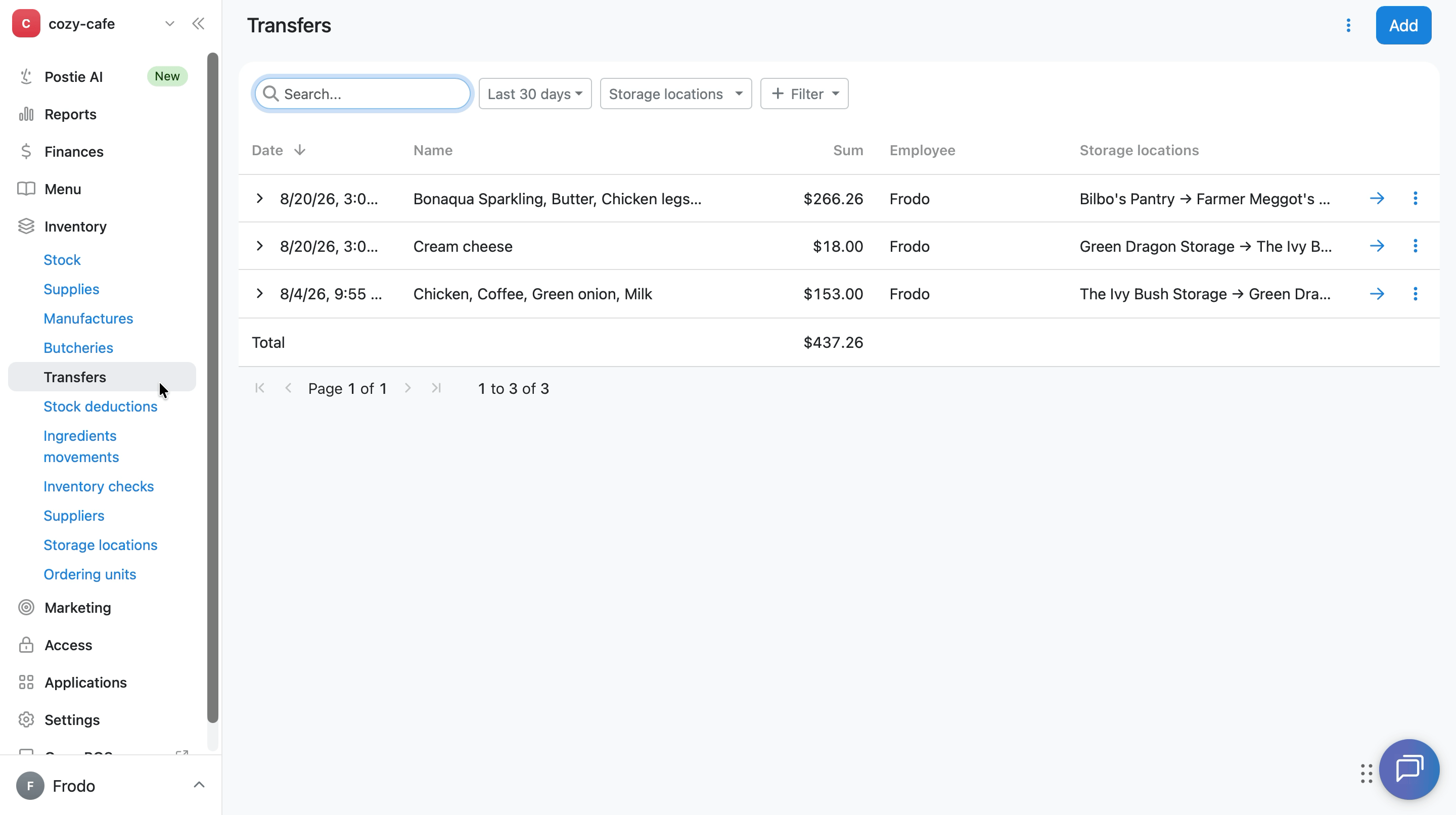Click the Add transfer button
Image resolution: width=1456 pixels, height=815 pixels.
click(x=1403, y=25)
